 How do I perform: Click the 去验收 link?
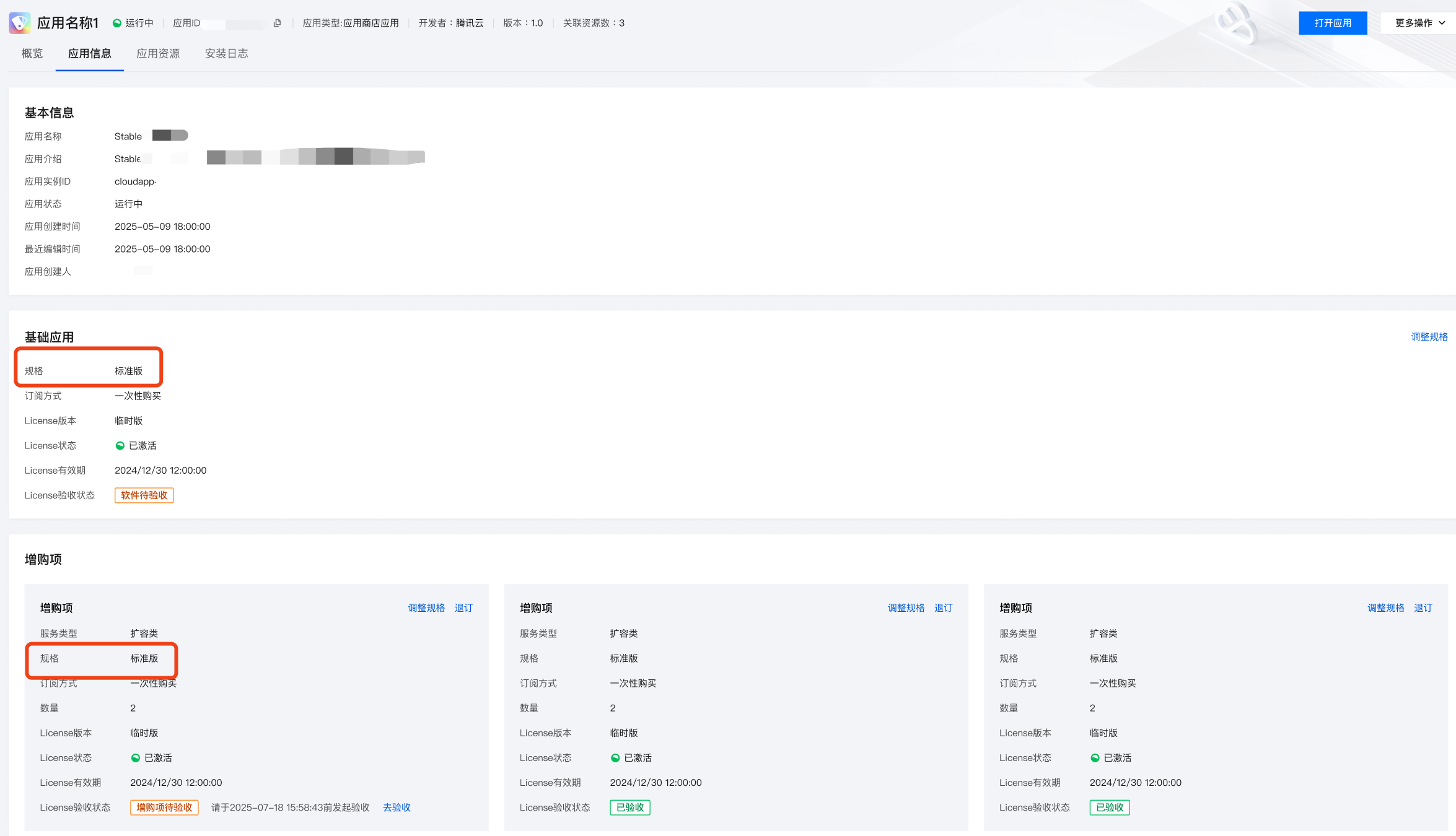tap(397, 808)
